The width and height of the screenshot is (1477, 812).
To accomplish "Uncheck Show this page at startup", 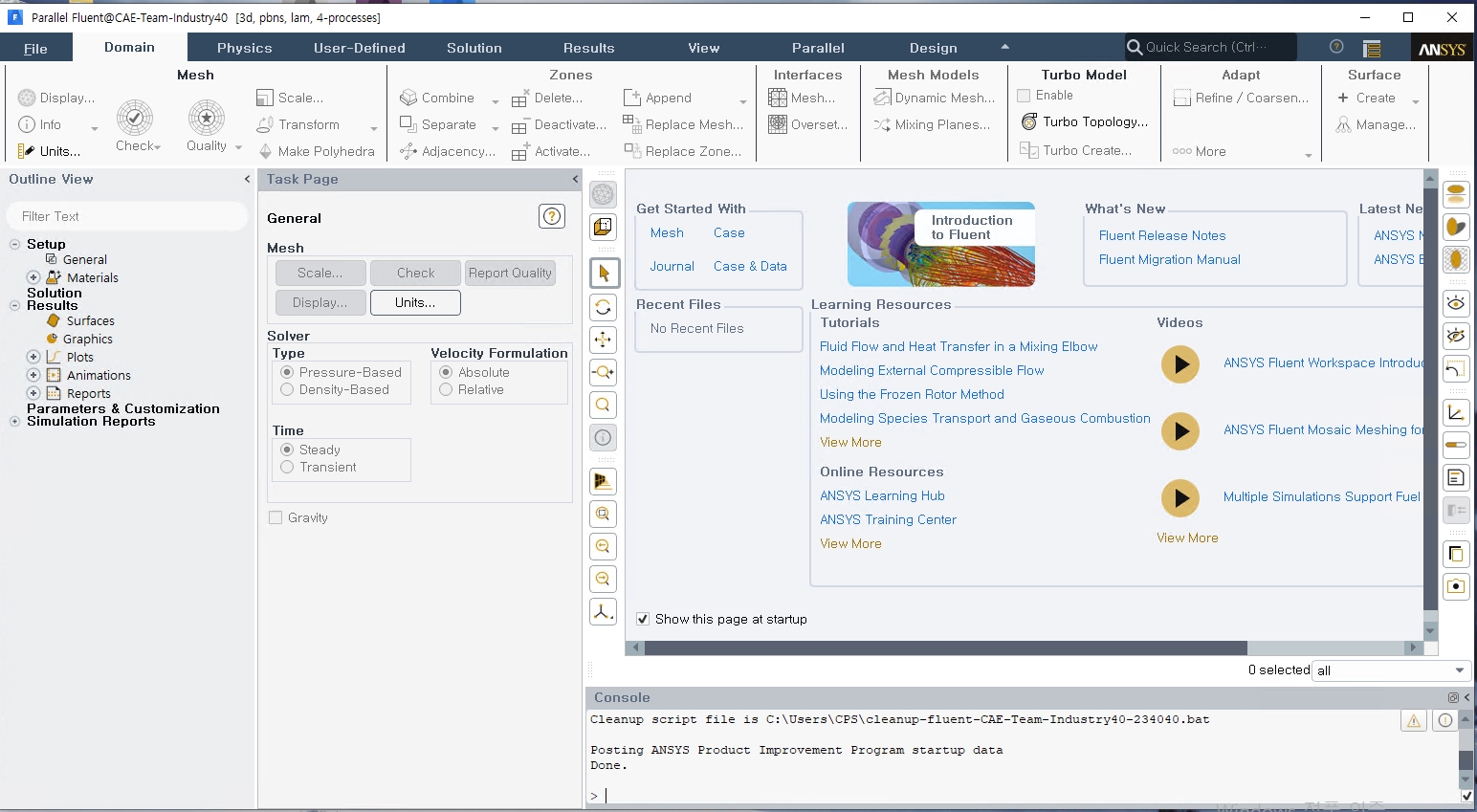I will click(643, 619).
